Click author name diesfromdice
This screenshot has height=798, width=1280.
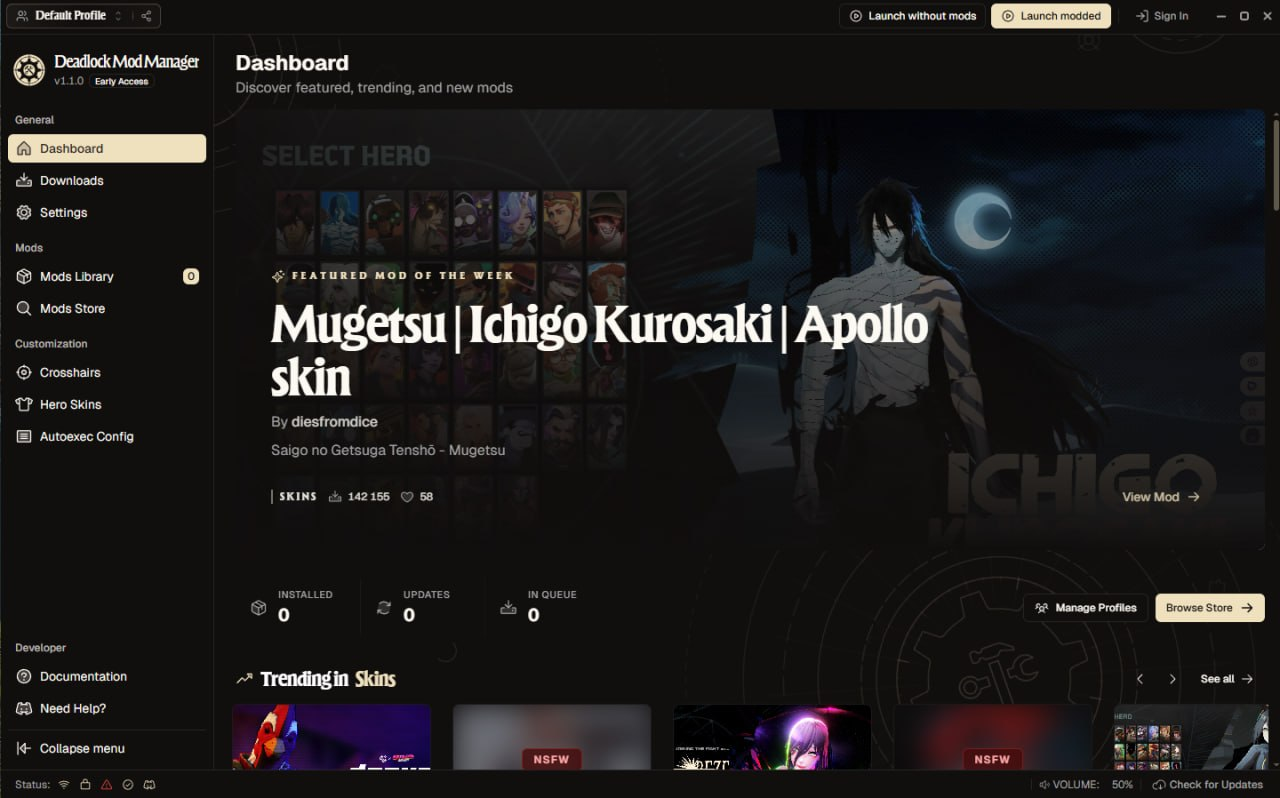tap(334, 422)
